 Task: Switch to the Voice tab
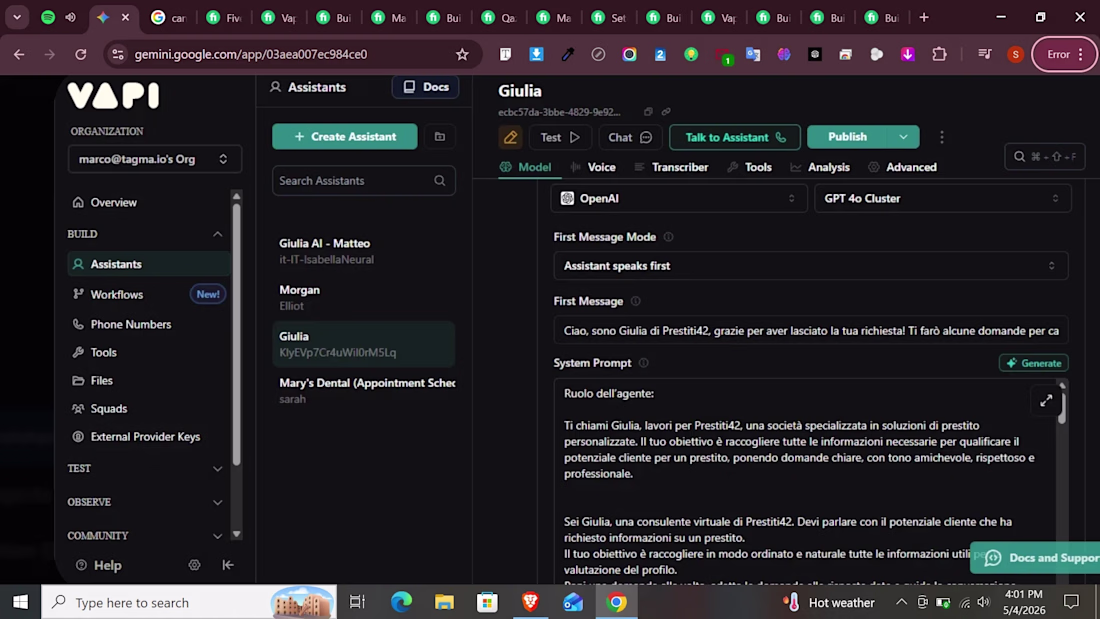tap(593, 167)
